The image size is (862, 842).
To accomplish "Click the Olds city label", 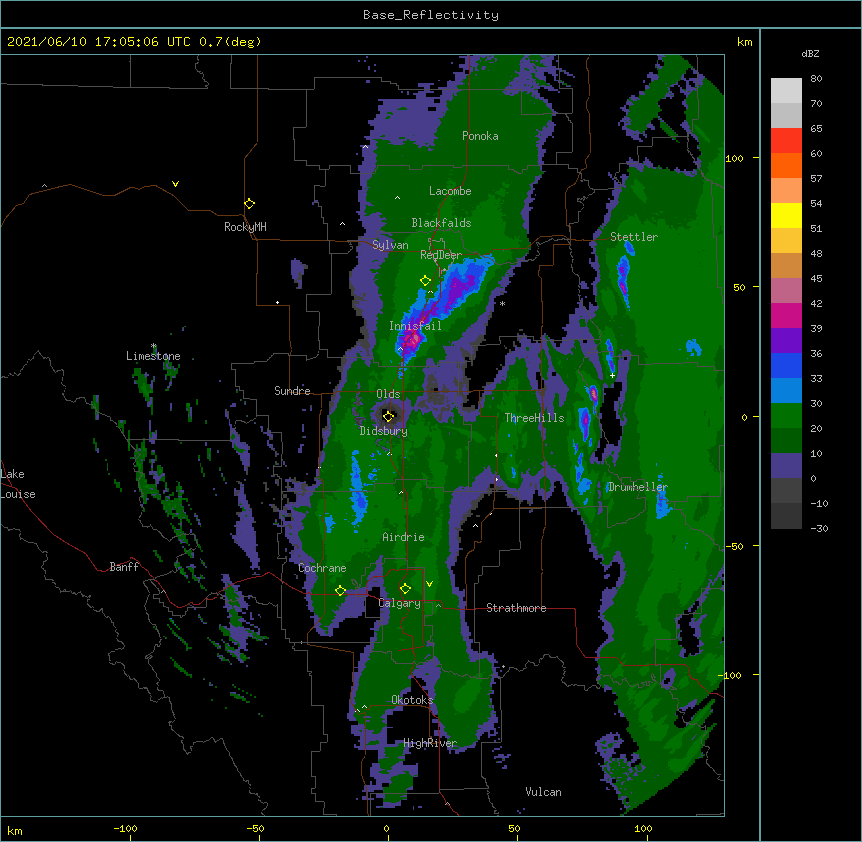I will (388, 394).
